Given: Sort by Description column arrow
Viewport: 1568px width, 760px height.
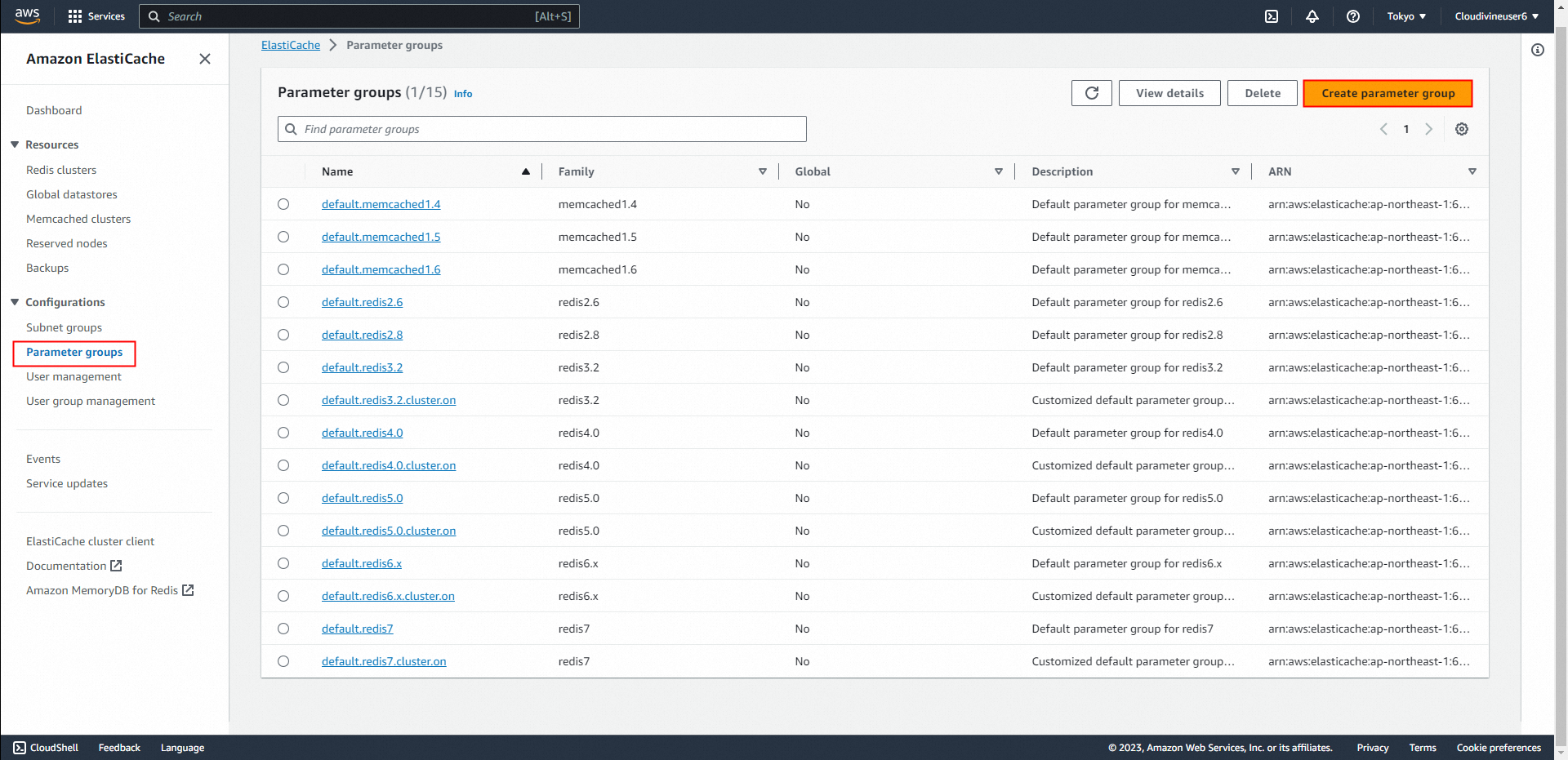Looking at the screenshot, I should [1236, 171].
